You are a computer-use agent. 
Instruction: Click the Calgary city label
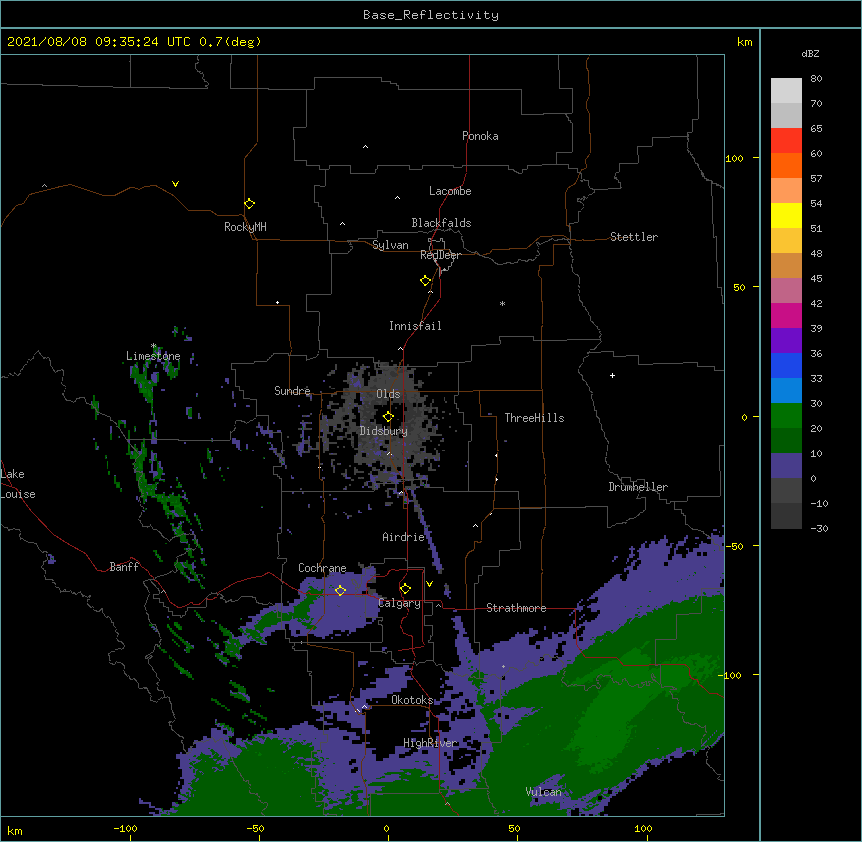coord(399,603)
